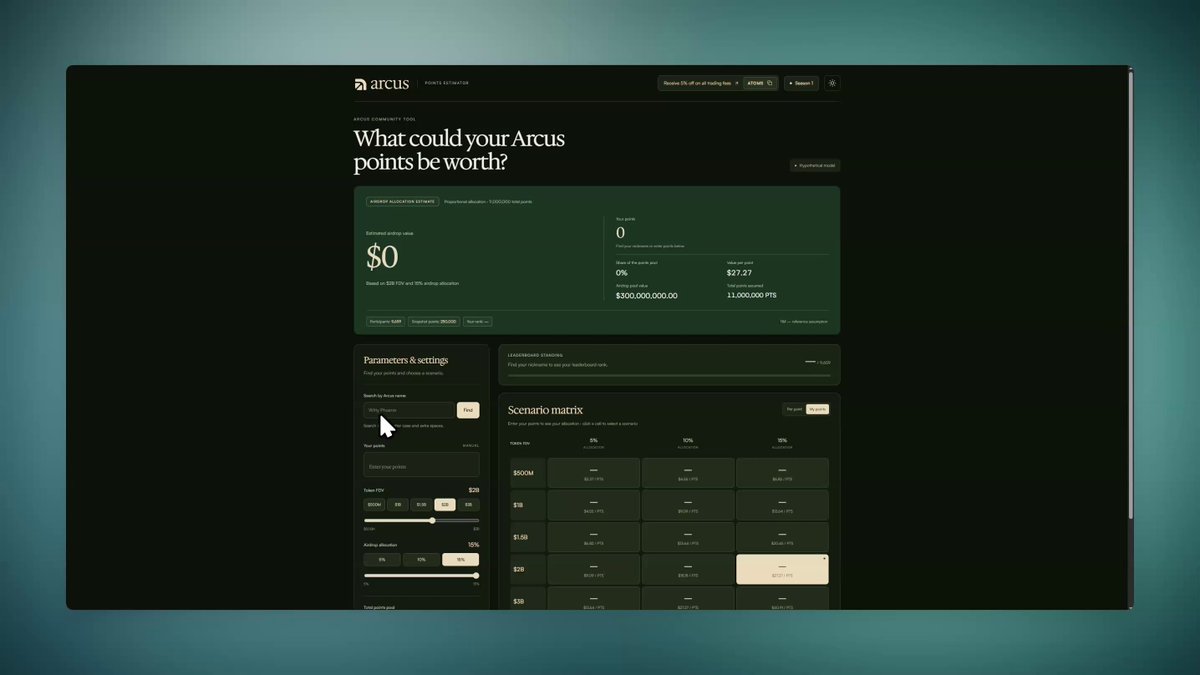1200x675 pixels.
Task: Click the Your rank chip
Action: coord(477,322)
